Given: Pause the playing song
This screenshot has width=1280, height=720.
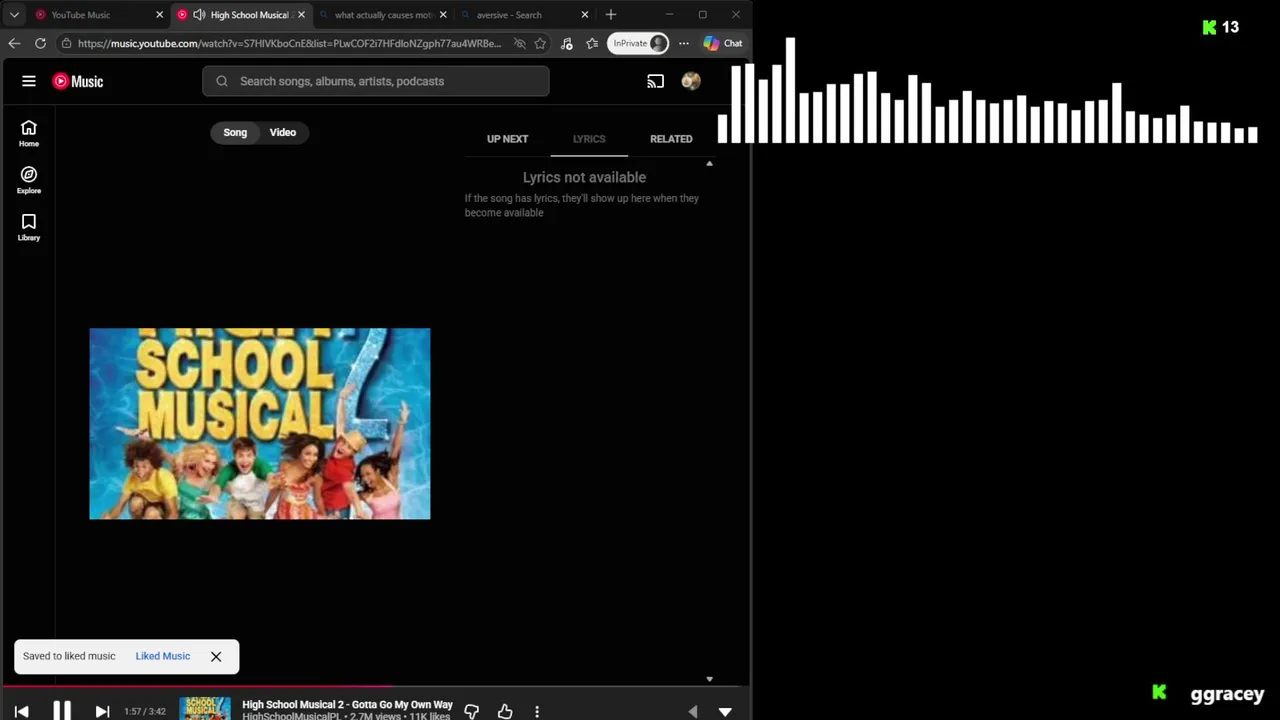Looking at the screenshot, I should pos(62,711).
